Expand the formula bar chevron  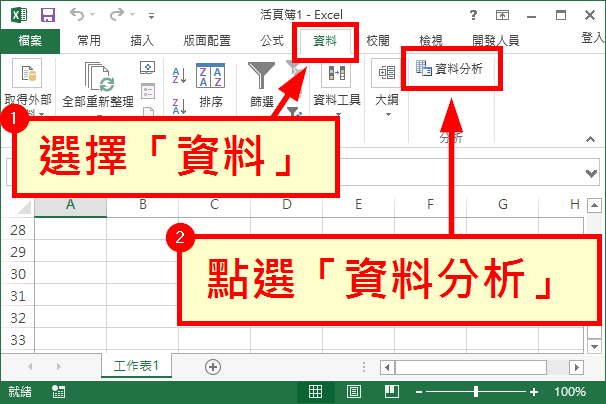point(591,173)
